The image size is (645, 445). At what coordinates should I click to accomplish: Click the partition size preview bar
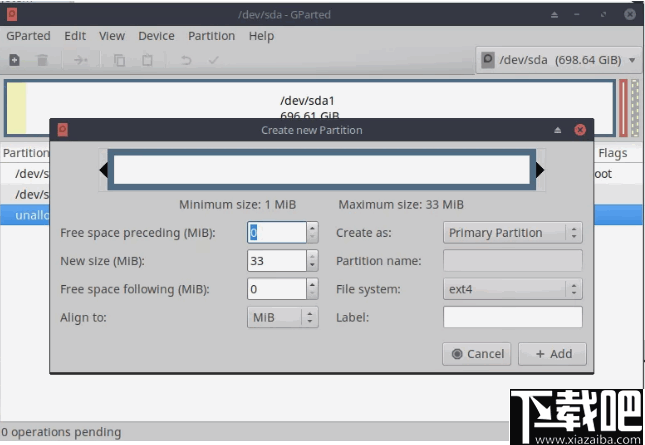pos(322,170)
